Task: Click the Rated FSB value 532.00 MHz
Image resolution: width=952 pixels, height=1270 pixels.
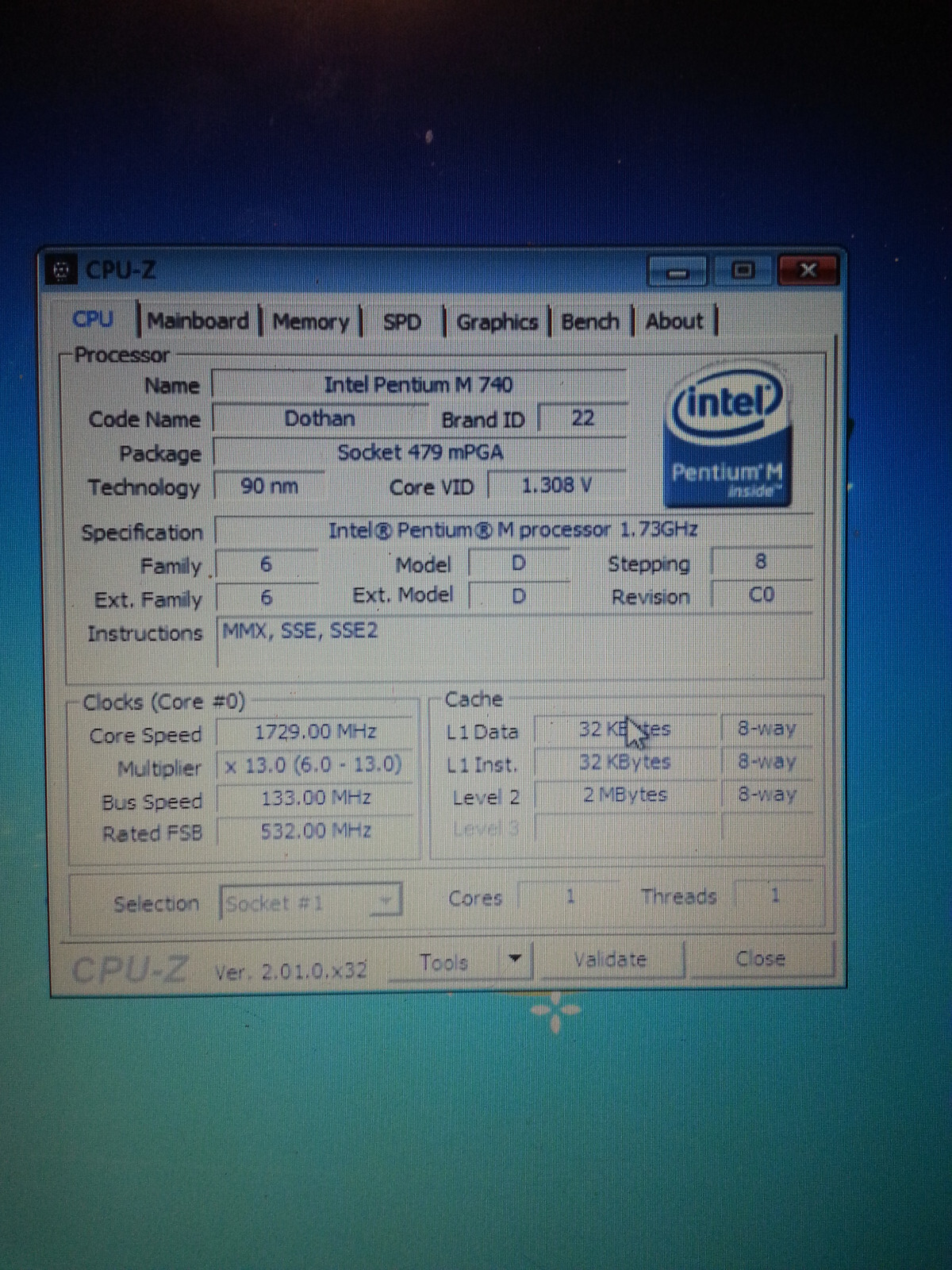Action: tap(316, 831)
